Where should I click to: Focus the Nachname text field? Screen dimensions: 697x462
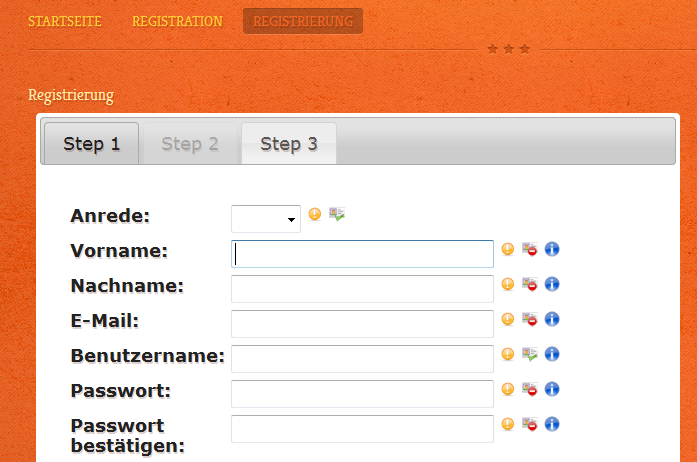click(362, 289)
